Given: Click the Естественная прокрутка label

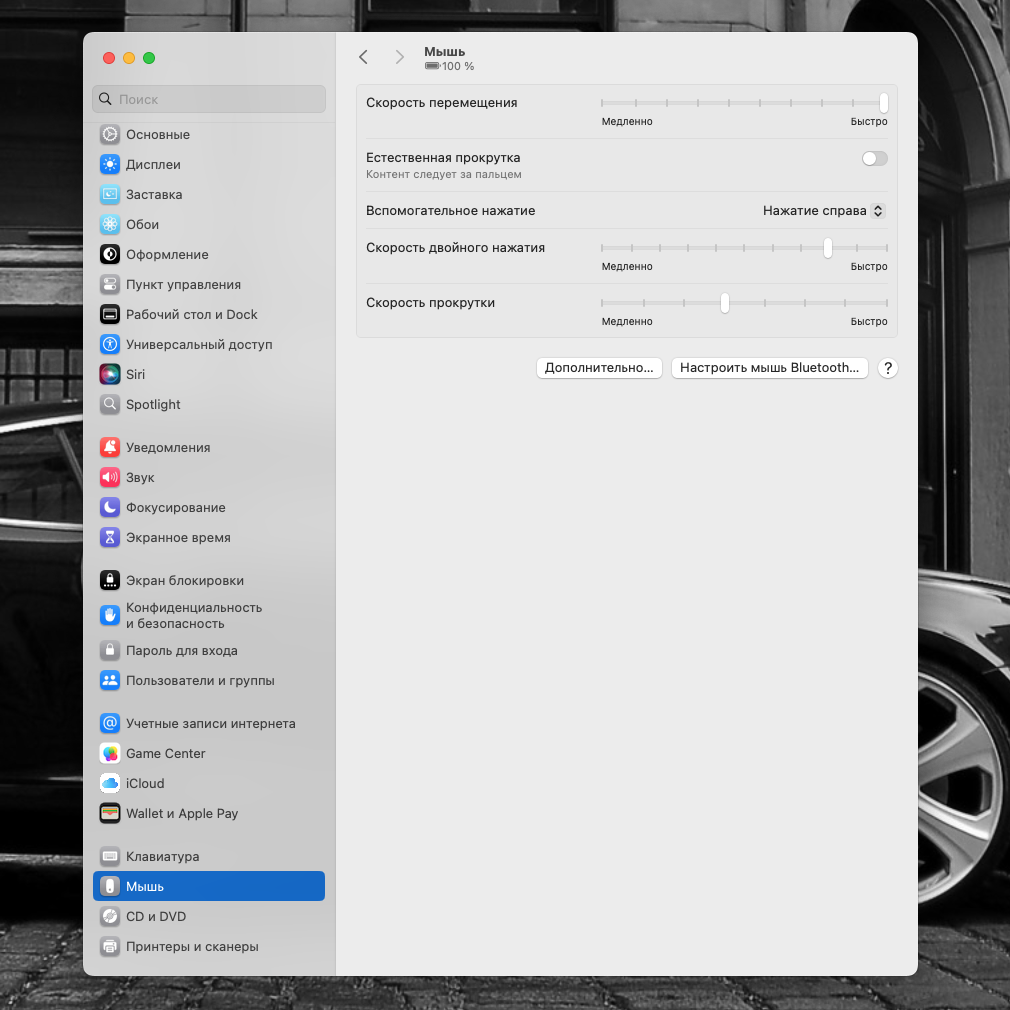Looking at the screenshot, I should click(x=443, y=158).
